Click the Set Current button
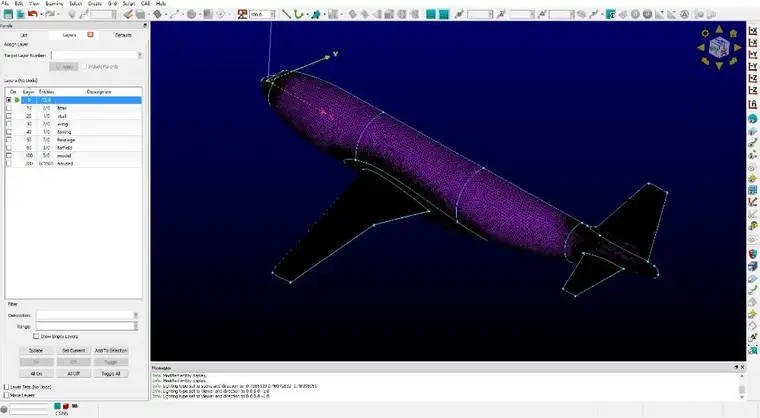 [74, 350]
